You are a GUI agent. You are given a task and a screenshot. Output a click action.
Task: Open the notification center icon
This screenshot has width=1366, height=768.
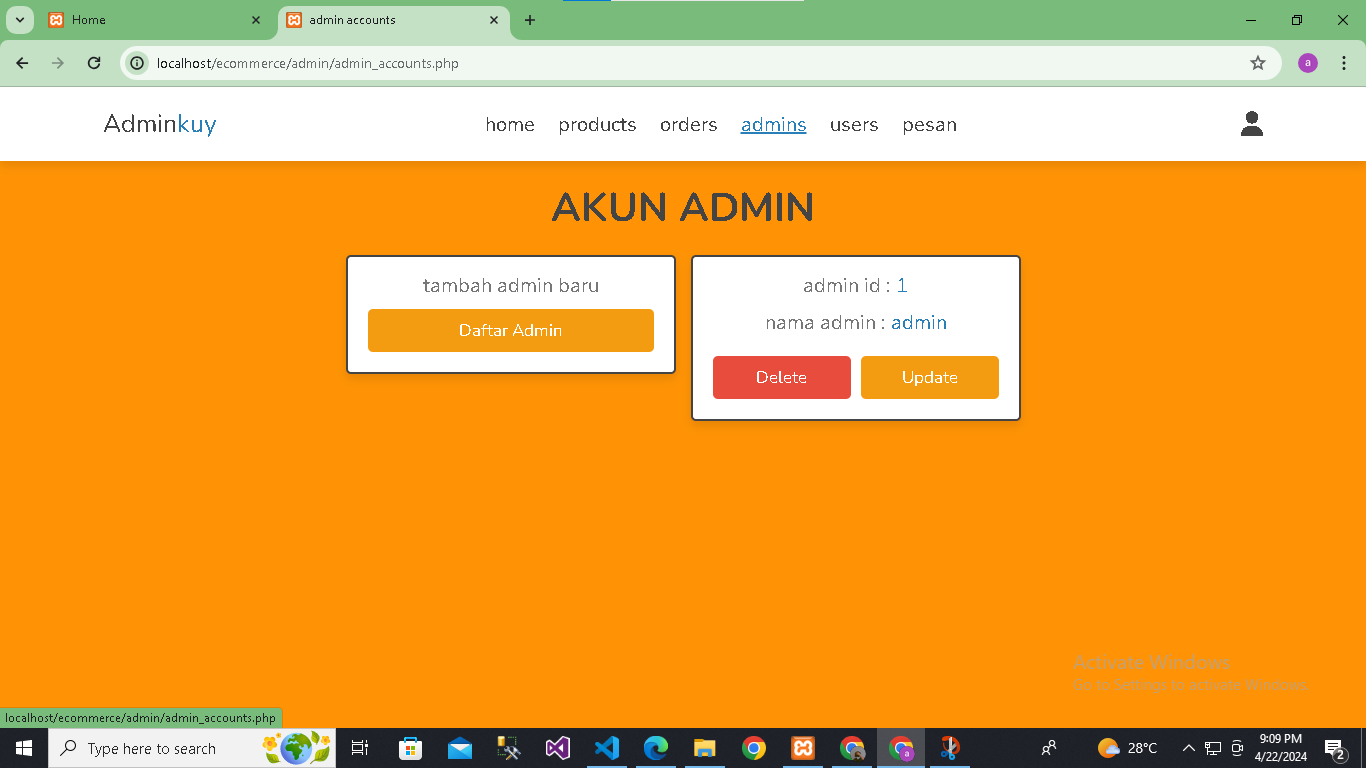point(1334,748)
